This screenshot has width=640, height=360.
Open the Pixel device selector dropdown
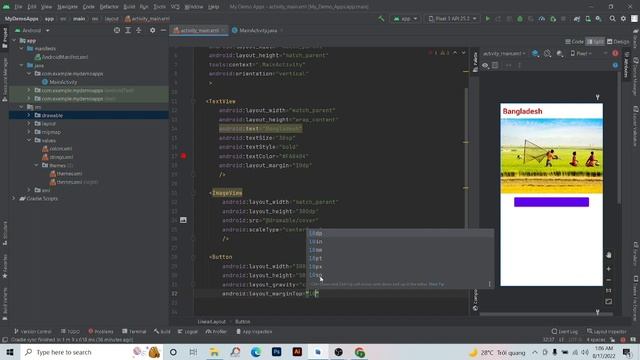coord(452,19)
